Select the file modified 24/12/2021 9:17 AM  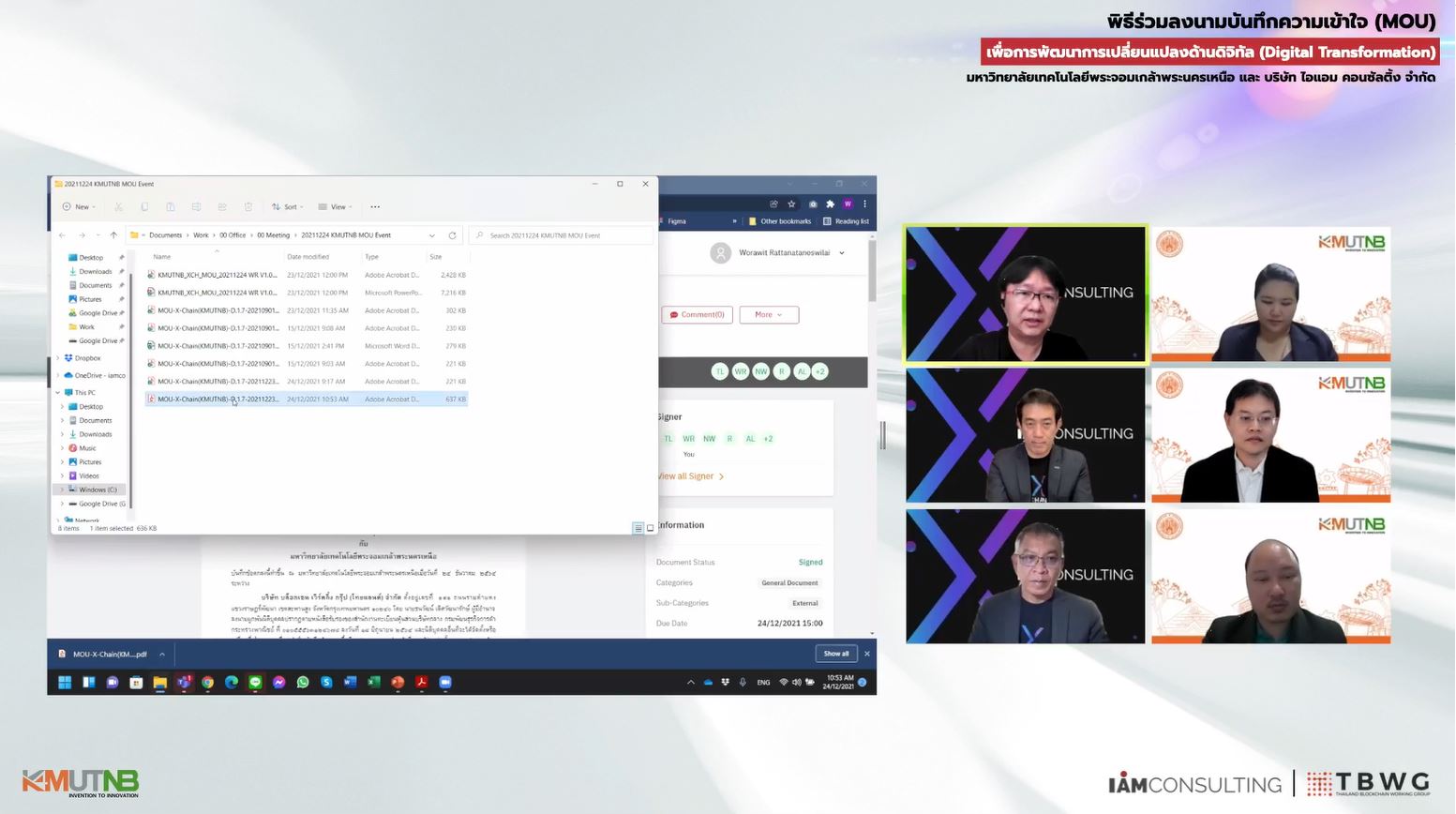coord(307,382)
